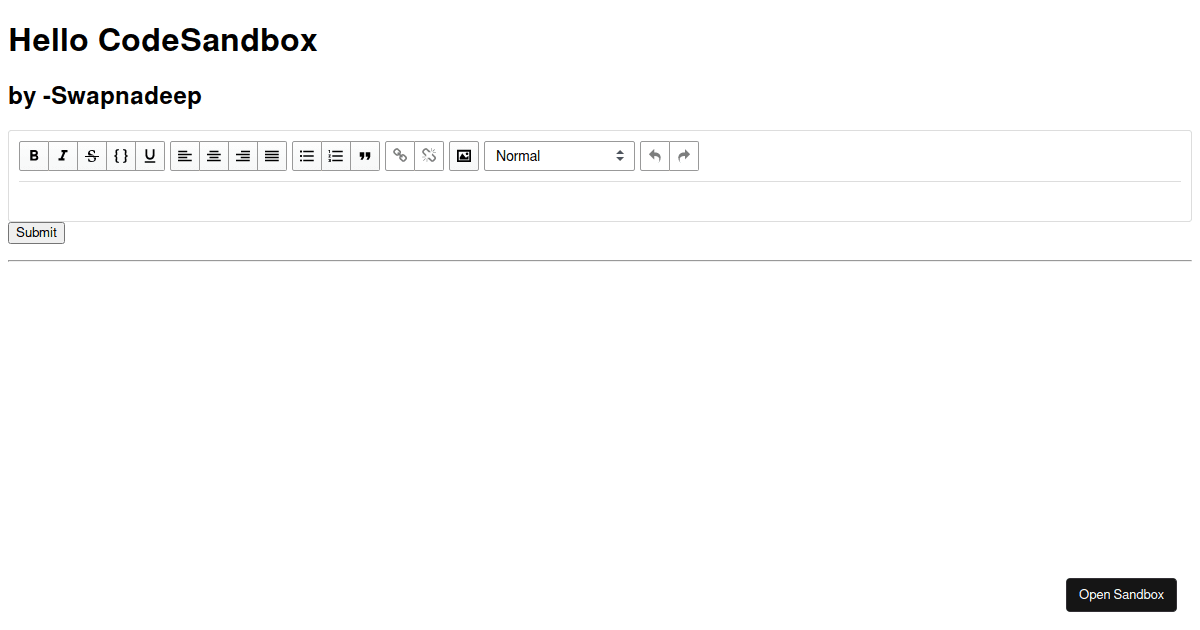Undo the last edit

pos(654,156)
